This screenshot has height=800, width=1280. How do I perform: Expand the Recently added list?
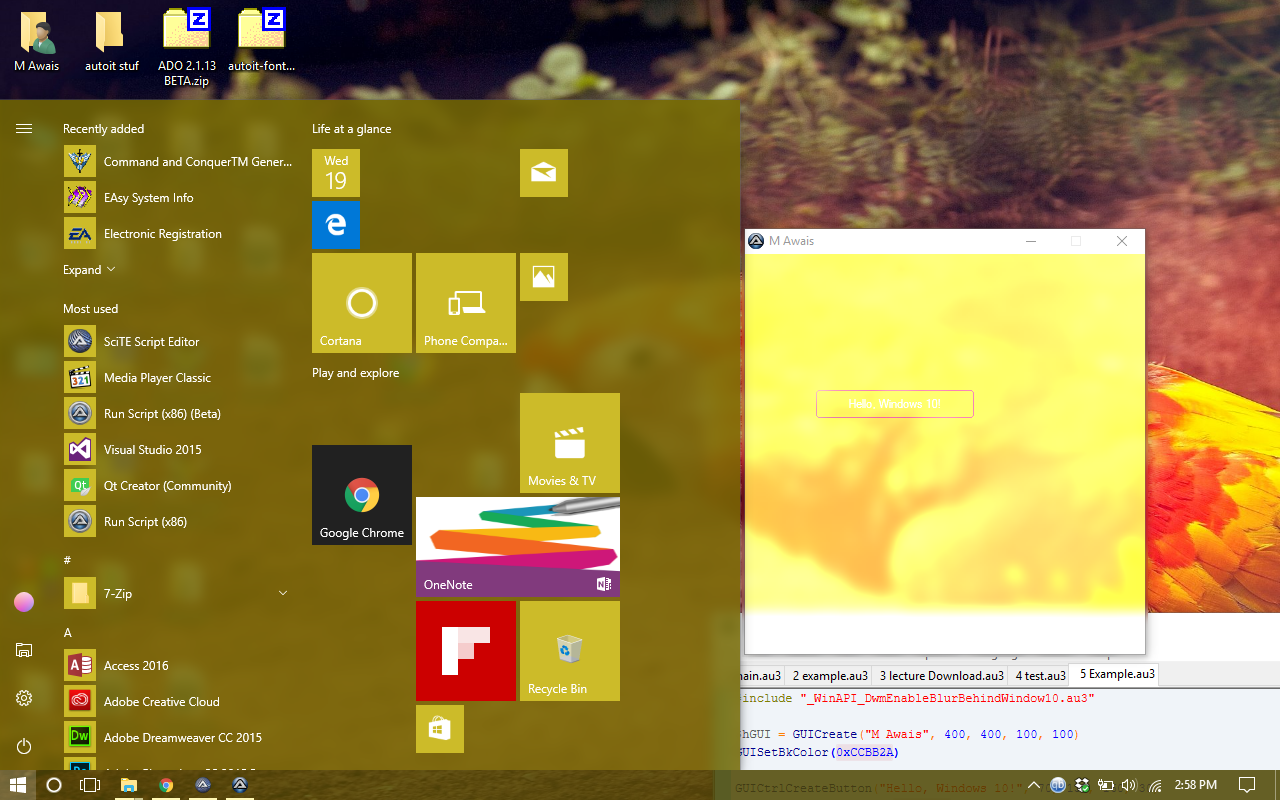pos(89,270)
